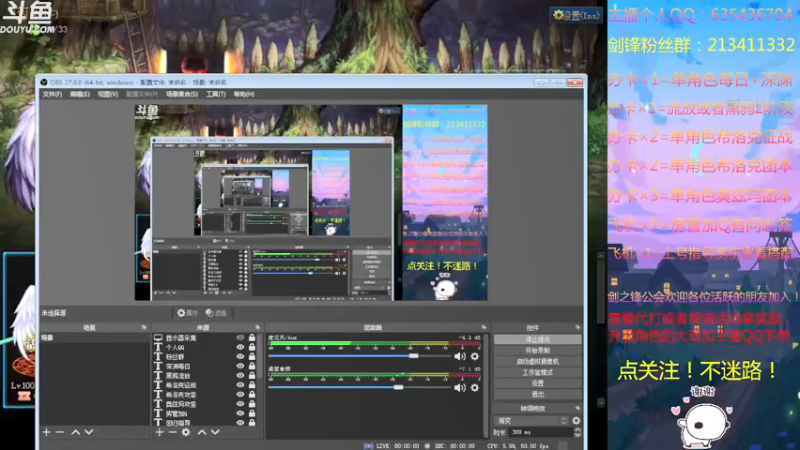Open the 帮助(H) menu

pyautogui.click(x=244, y=94)
